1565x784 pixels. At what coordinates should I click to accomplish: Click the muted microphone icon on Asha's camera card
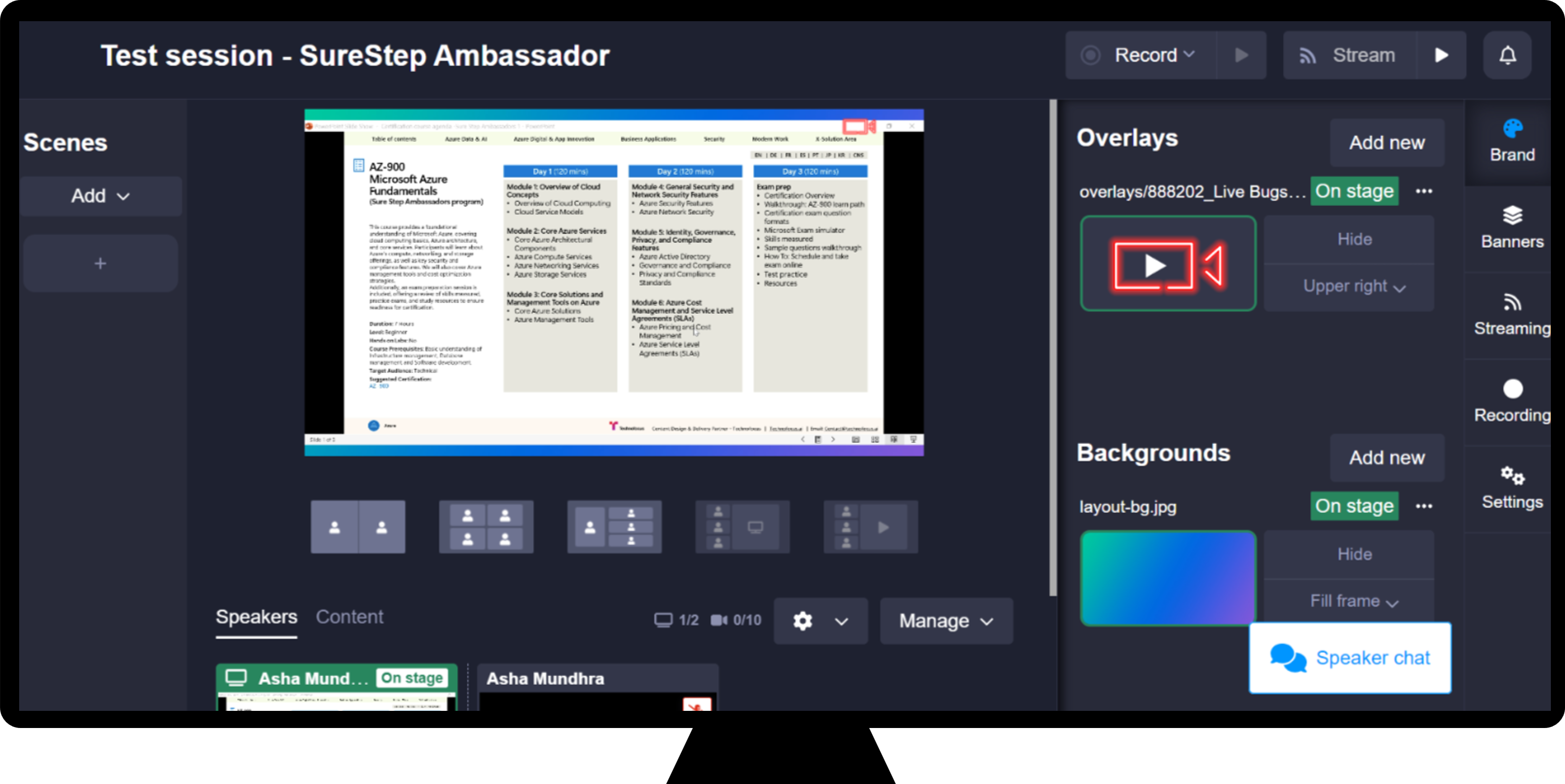click(697, 704)
